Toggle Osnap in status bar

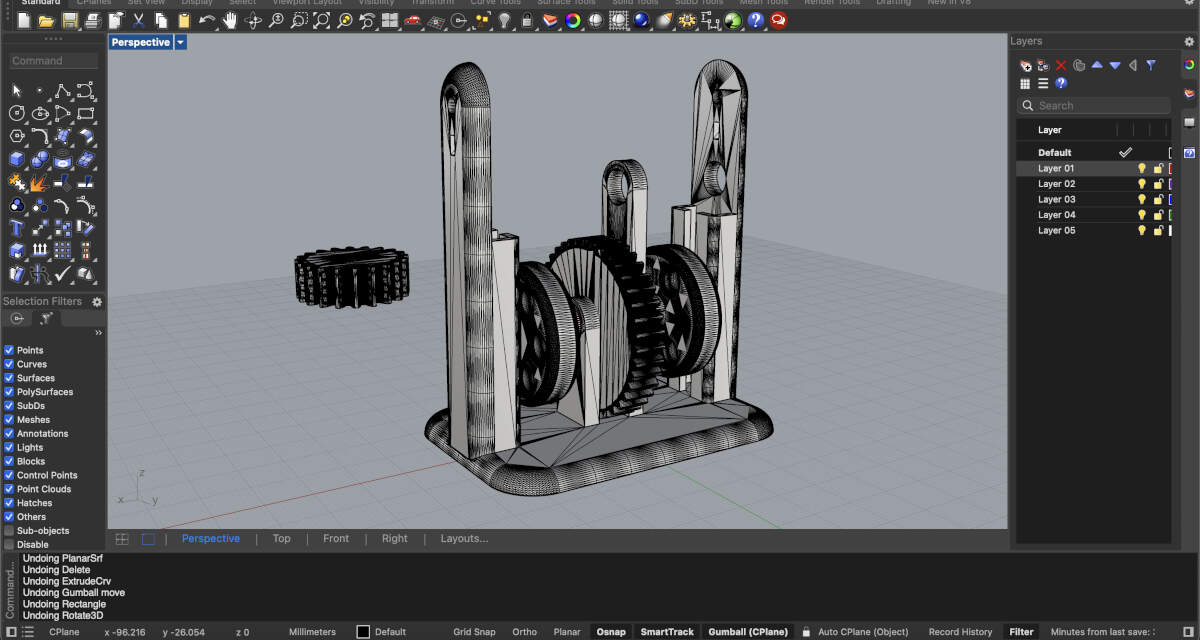(x=611, y=632)
